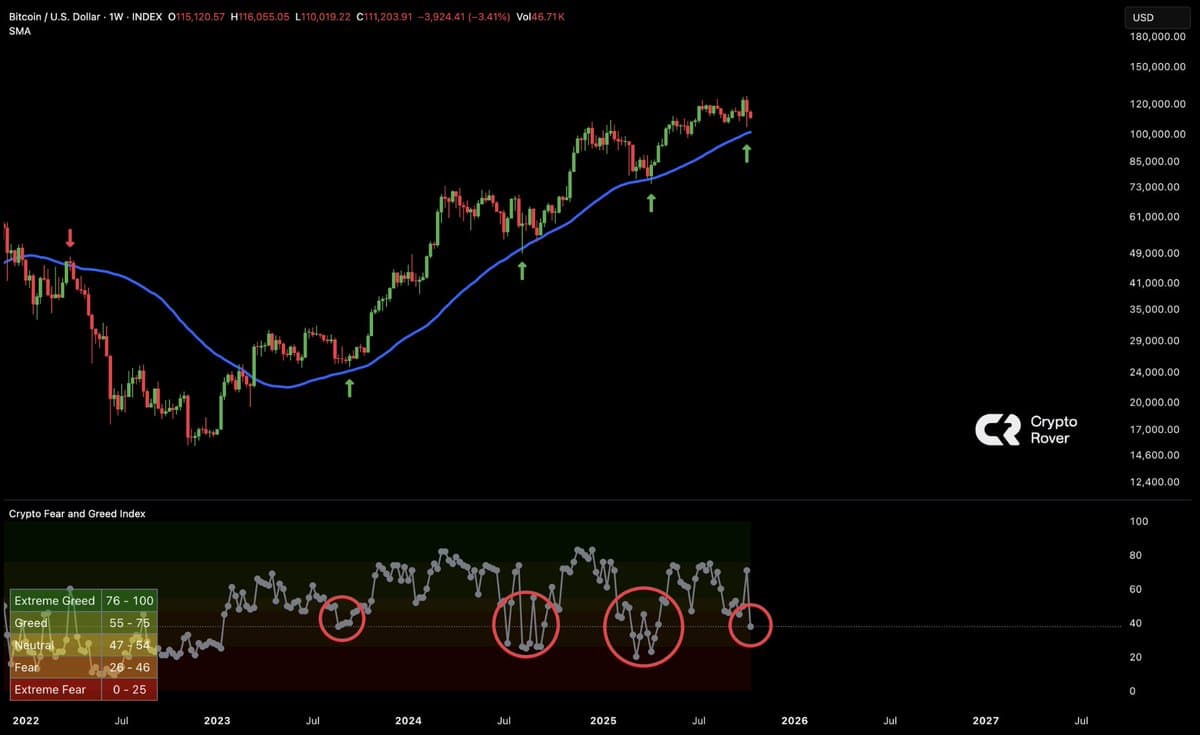Image resolution: width=1200 pixels, height=735 pixels.
Task: Click the green up-arrow near the 2023 bottom
Action: [x=350, y=386]
